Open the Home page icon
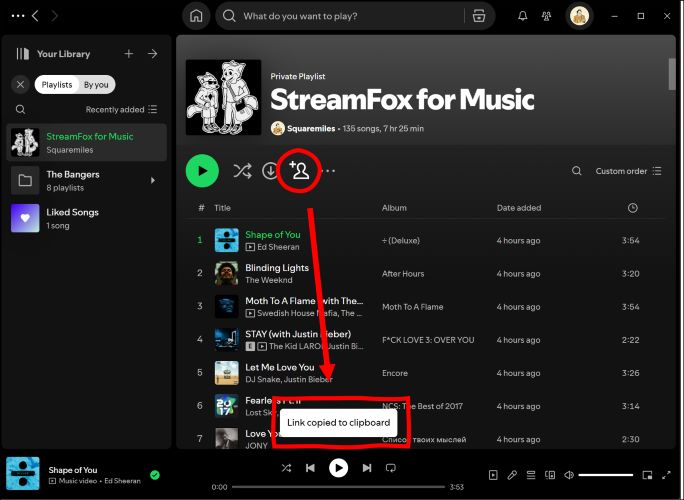This screenshot has height=500, width=684. pos(196,16)
